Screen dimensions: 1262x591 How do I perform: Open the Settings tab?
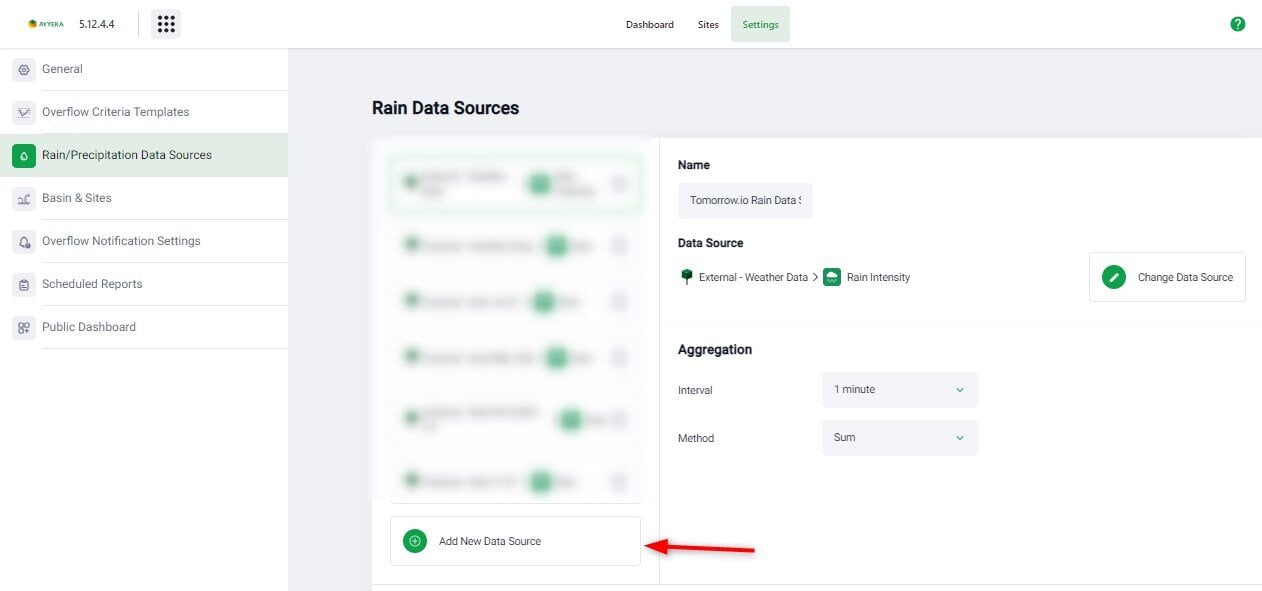pos(760,25)
